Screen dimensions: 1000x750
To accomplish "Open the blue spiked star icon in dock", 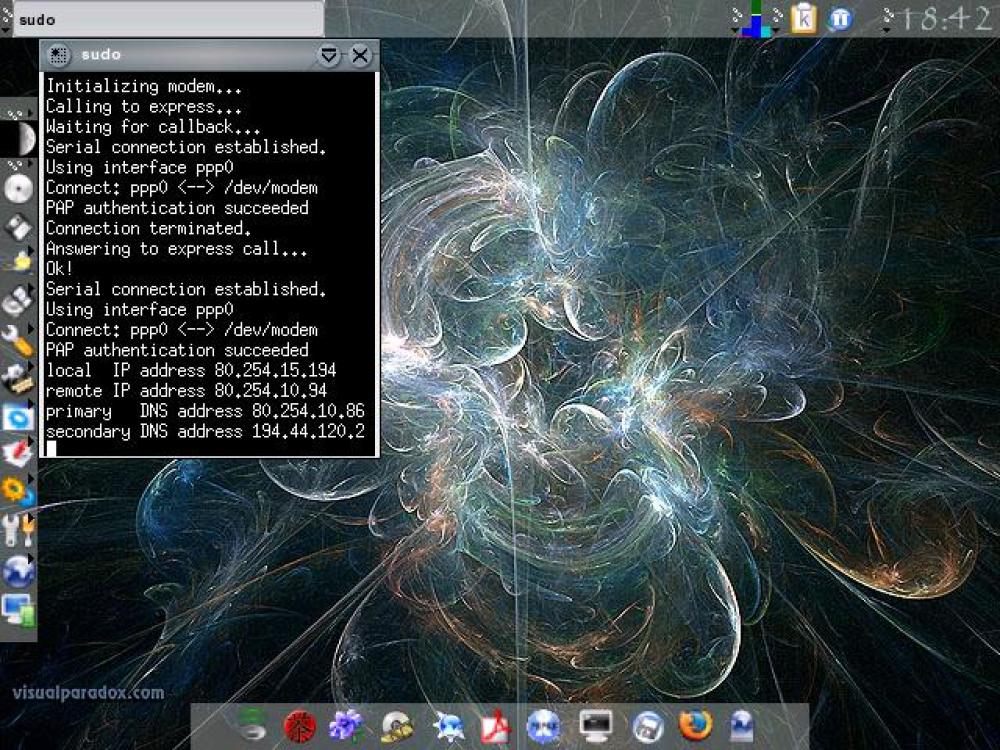I will pyautogui.click(x=449, y=727).
